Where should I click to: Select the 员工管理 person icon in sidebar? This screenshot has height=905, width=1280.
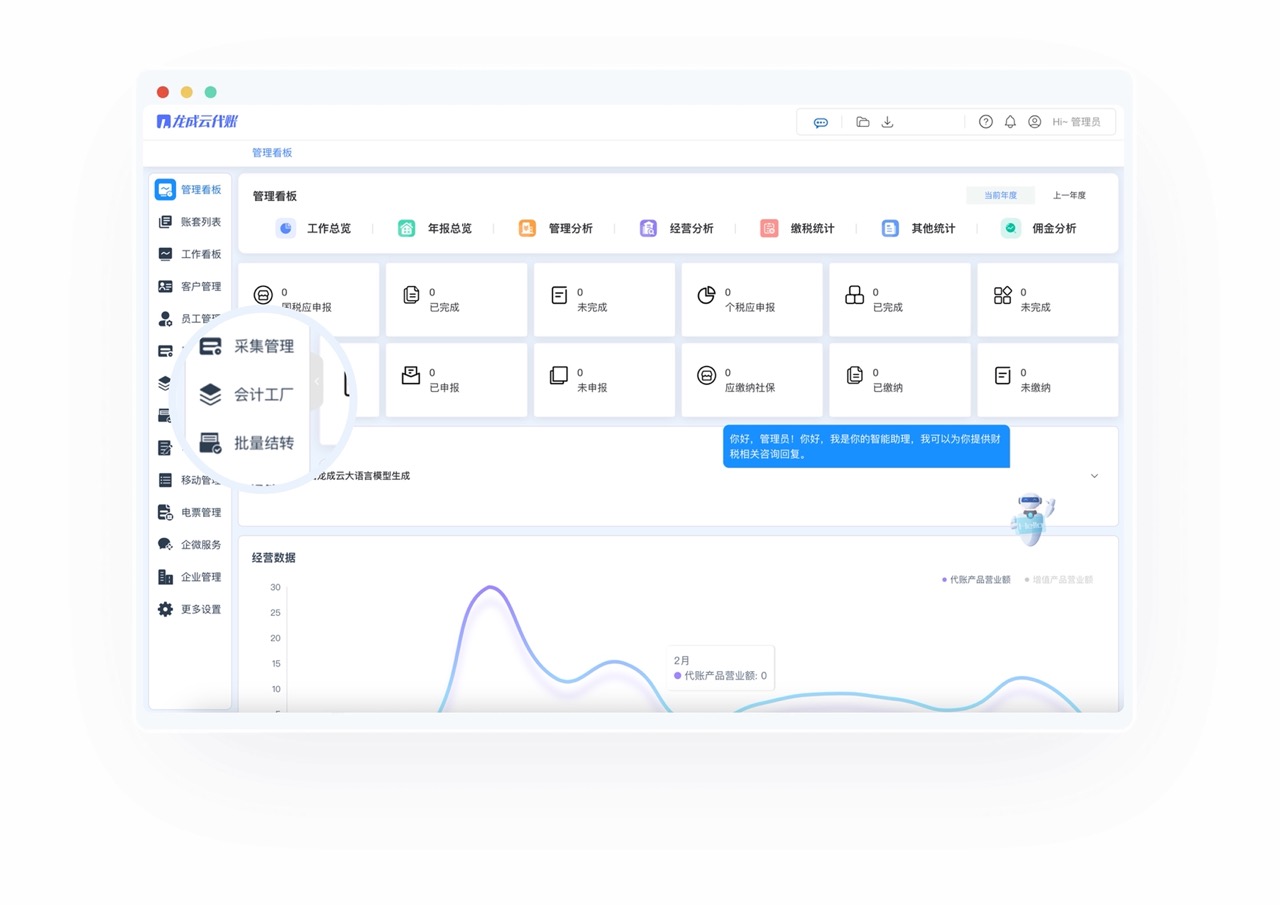(165, 319)
